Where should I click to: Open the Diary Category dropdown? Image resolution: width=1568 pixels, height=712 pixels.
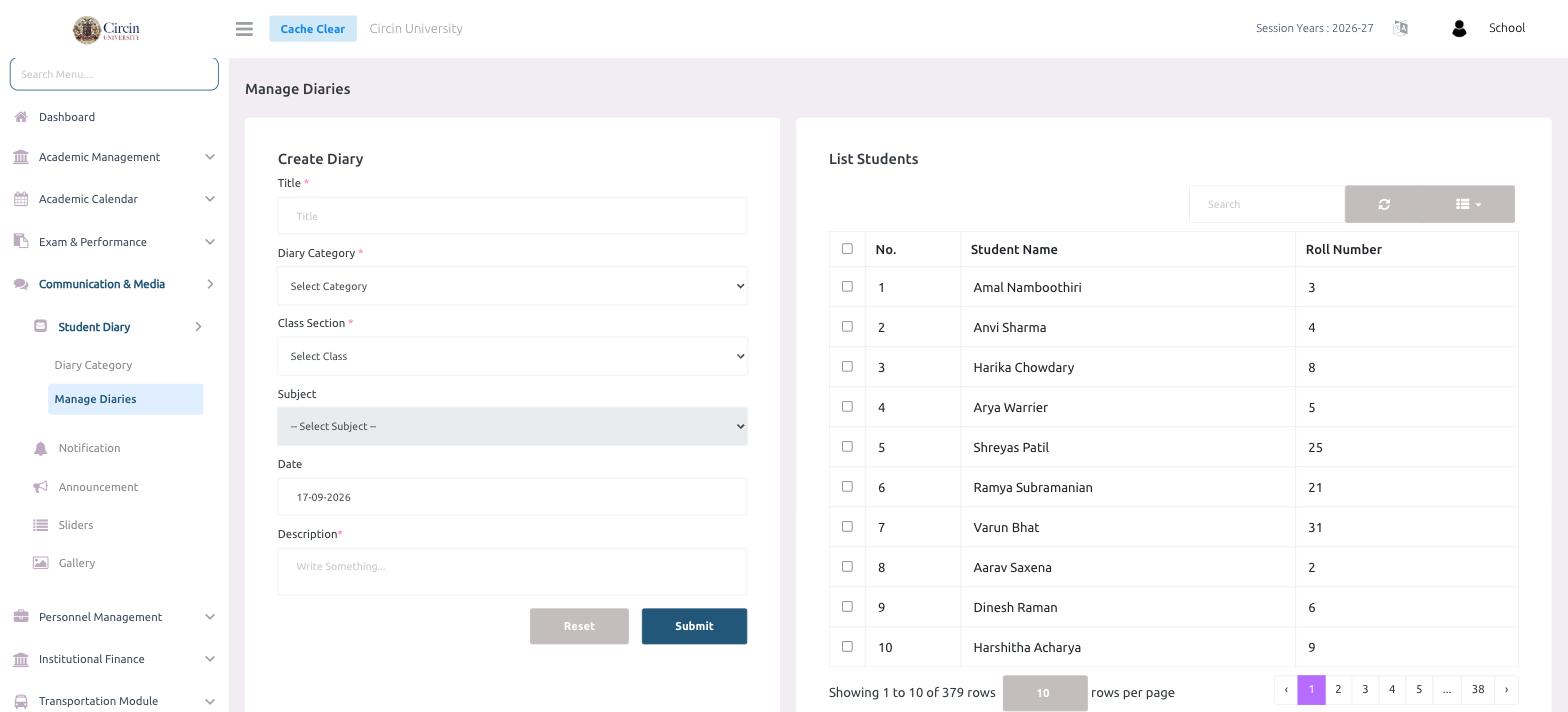point(512,286)
